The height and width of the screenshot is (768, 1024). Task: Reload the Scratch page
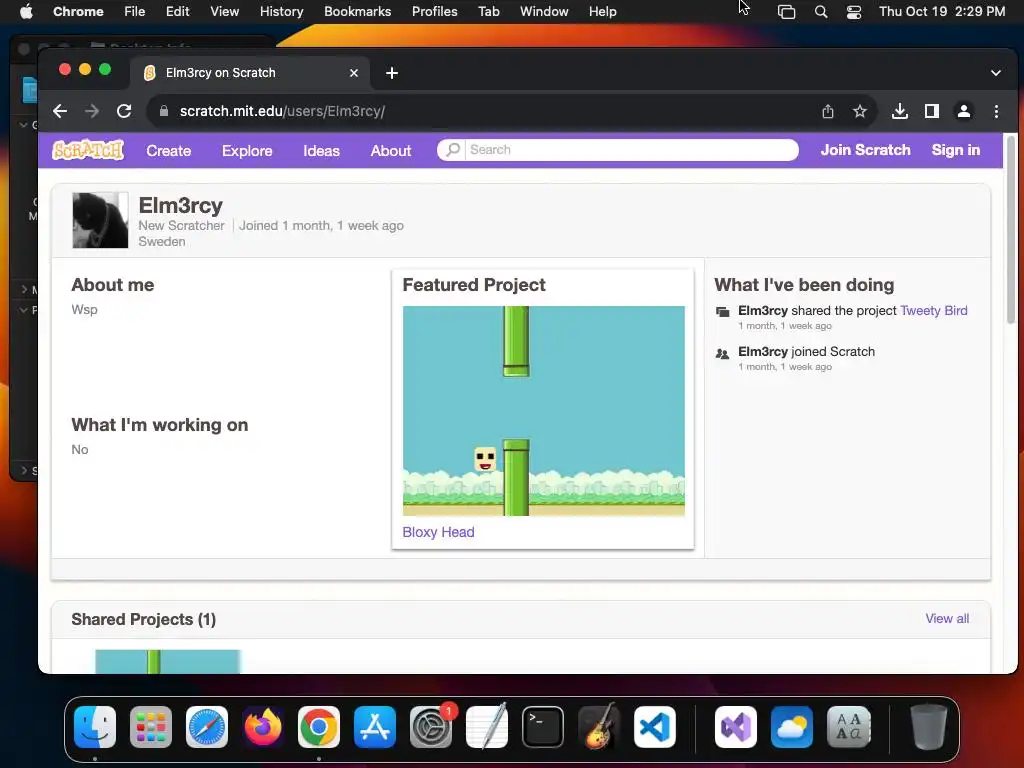click(x=124, y=111)
